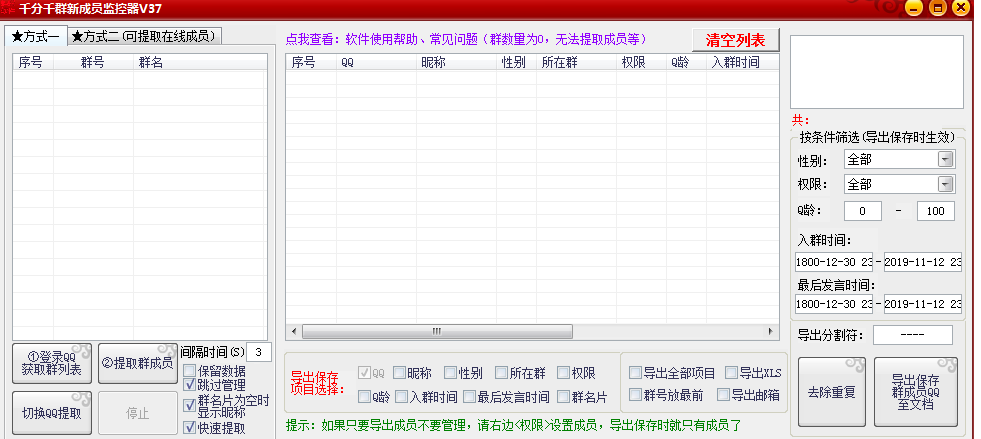Open the 权限 filter dropdown

[x=945, y=184]
